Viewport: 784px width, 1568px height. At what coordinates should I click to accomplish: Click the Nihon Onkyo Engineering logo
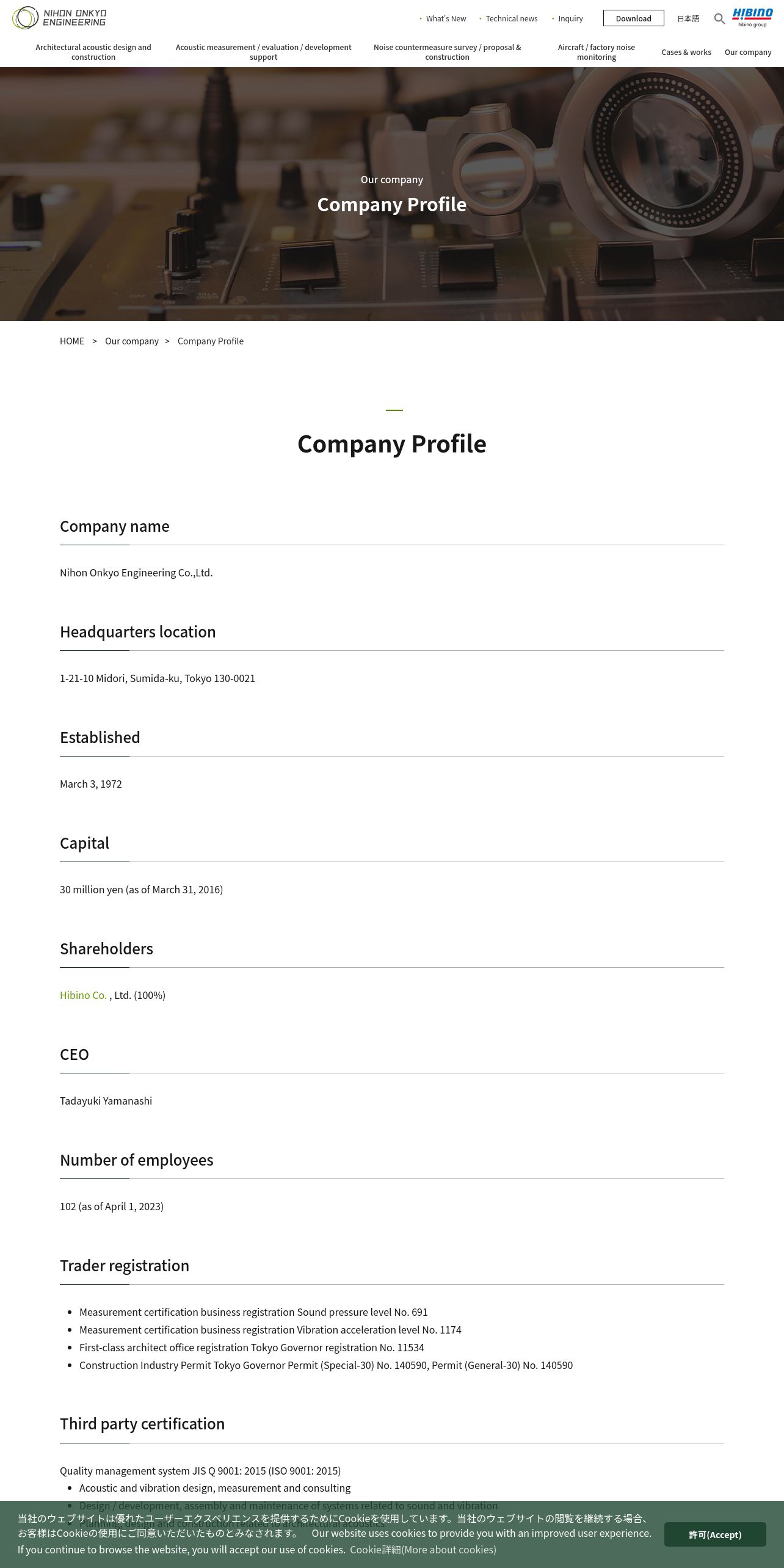pos(59,18)
